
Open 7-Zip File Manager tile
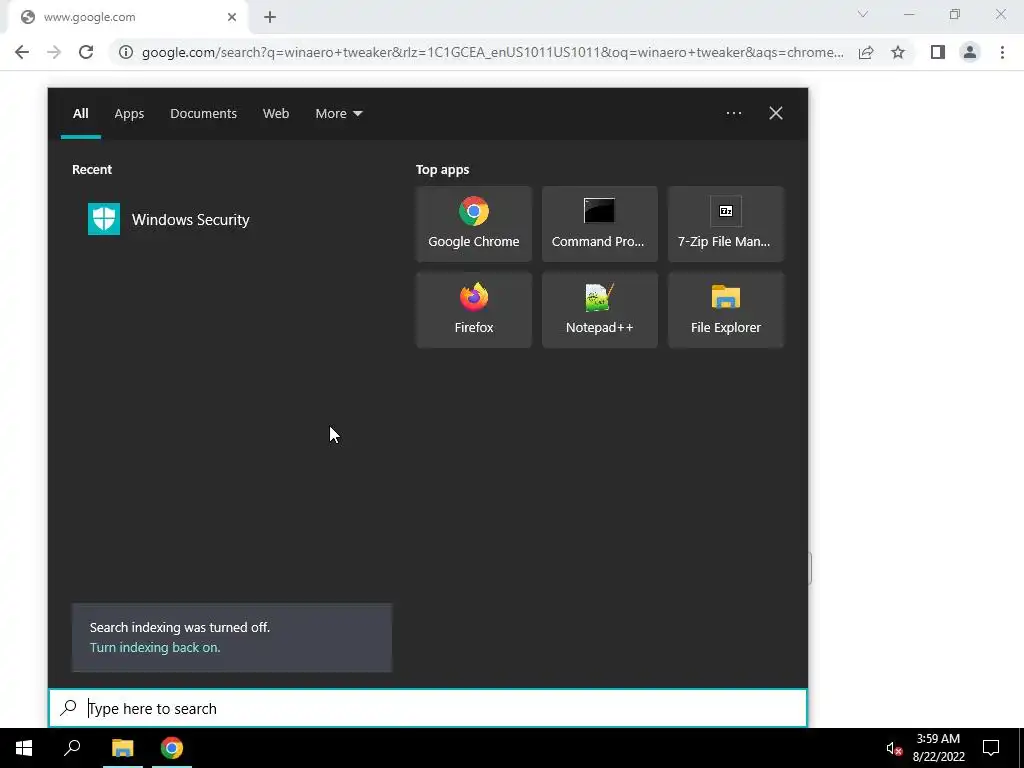[x=726, y=223]
